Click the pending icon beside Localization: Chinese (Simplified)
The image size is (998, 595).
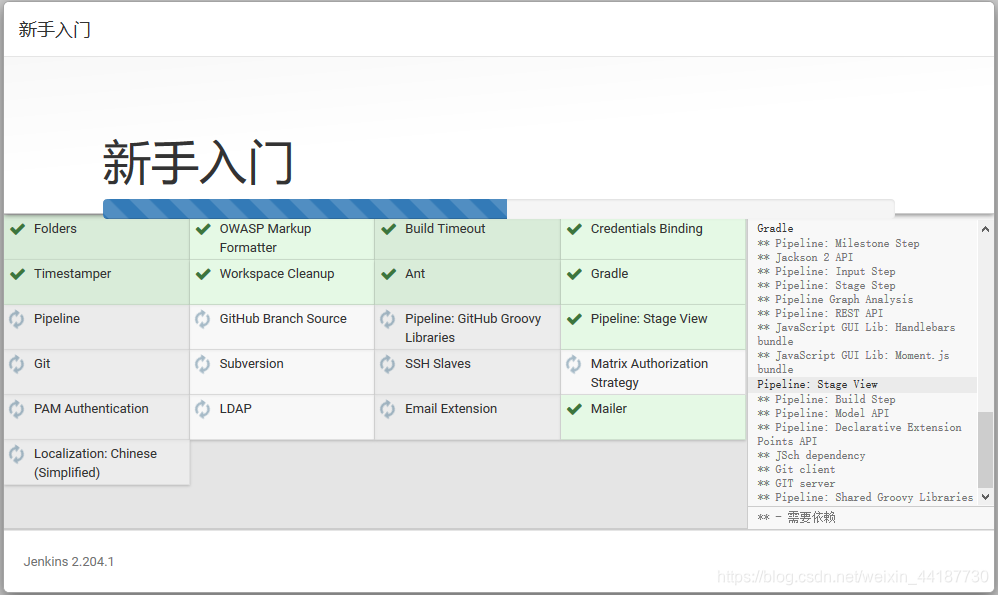pos(17,454)
